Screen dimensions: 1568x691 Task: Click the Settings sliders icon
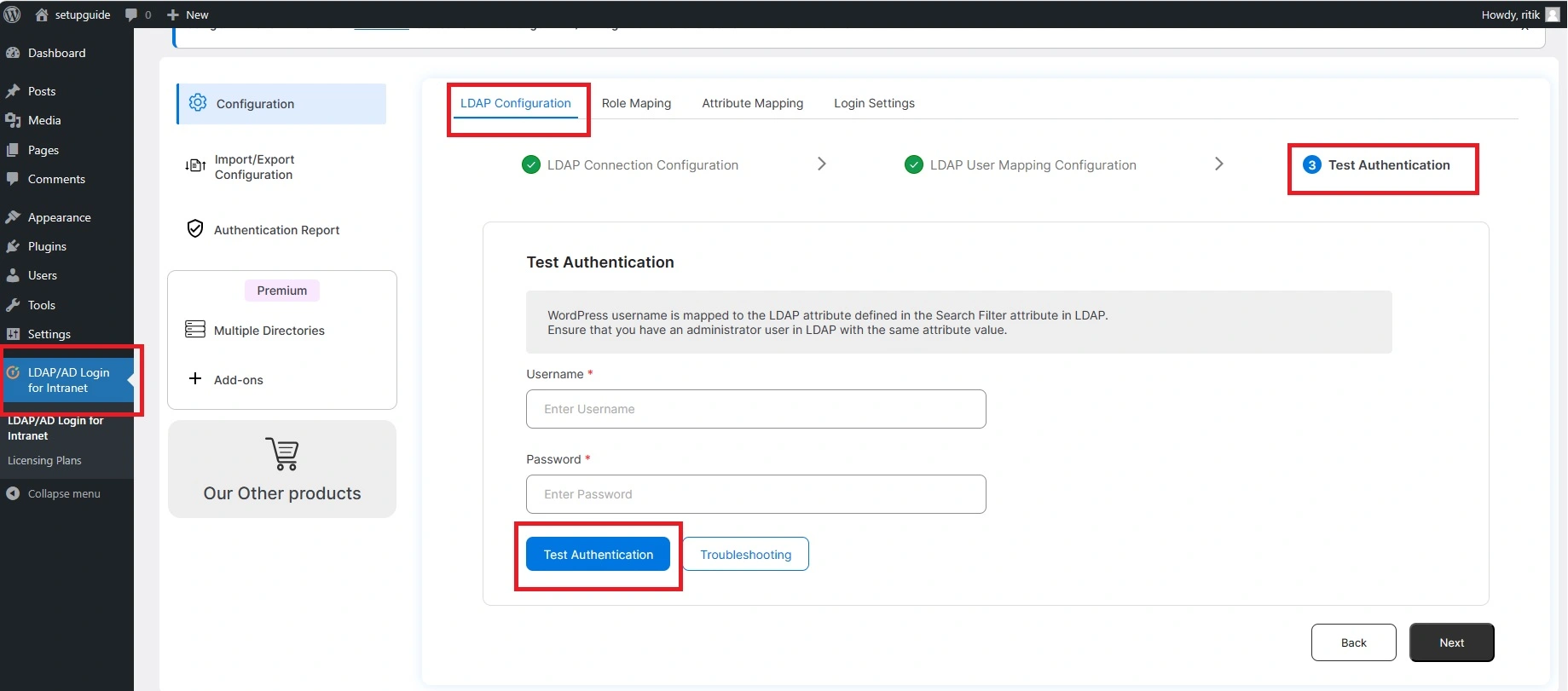(x=13, y=334)
